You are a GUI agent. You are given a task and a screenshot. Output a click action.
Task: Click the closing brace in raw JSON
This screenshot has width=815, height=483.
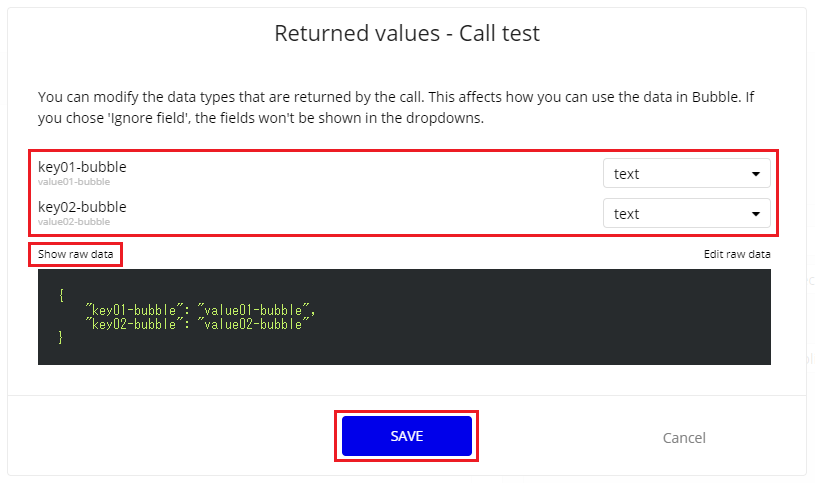pyautogui.click(x=62, y=337)
